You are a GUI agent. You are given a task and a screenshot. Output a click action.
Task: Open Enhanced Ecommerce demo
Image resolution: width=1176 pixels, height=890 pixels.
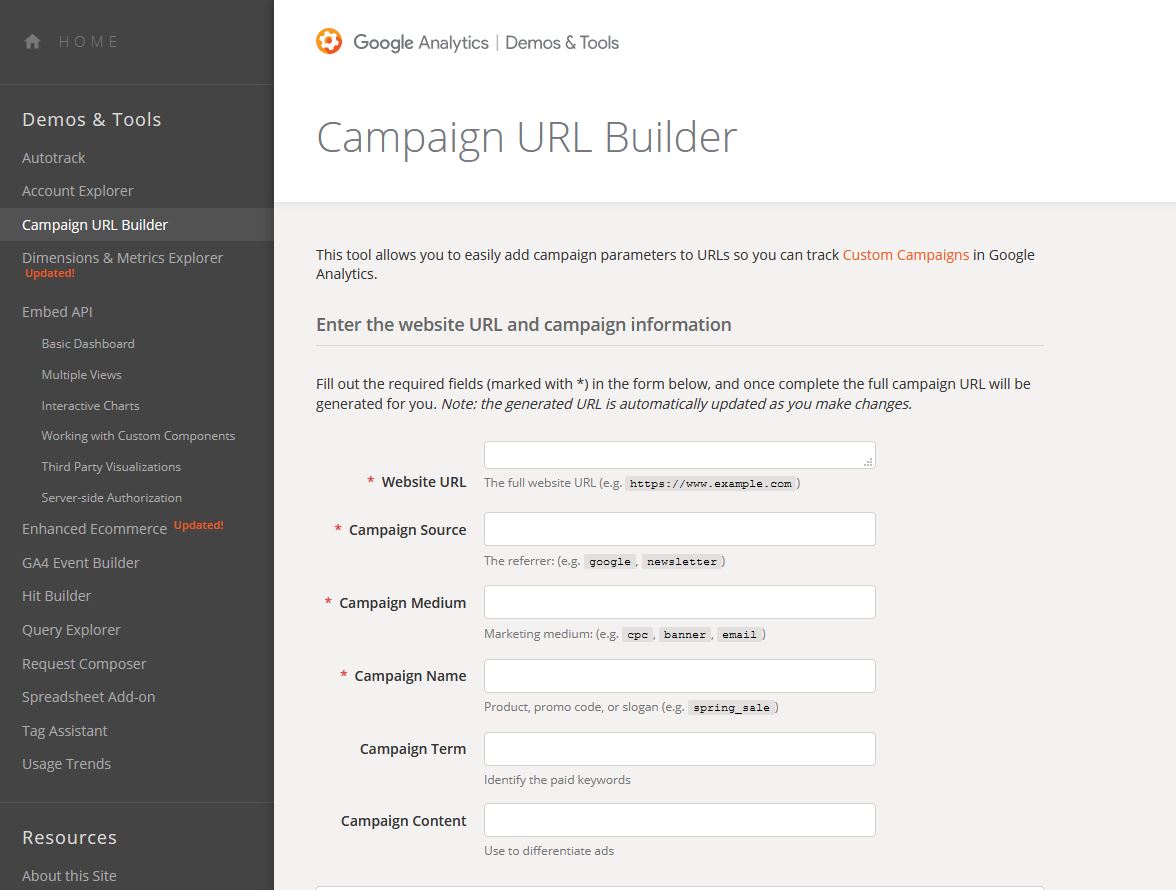coord(94,529)
